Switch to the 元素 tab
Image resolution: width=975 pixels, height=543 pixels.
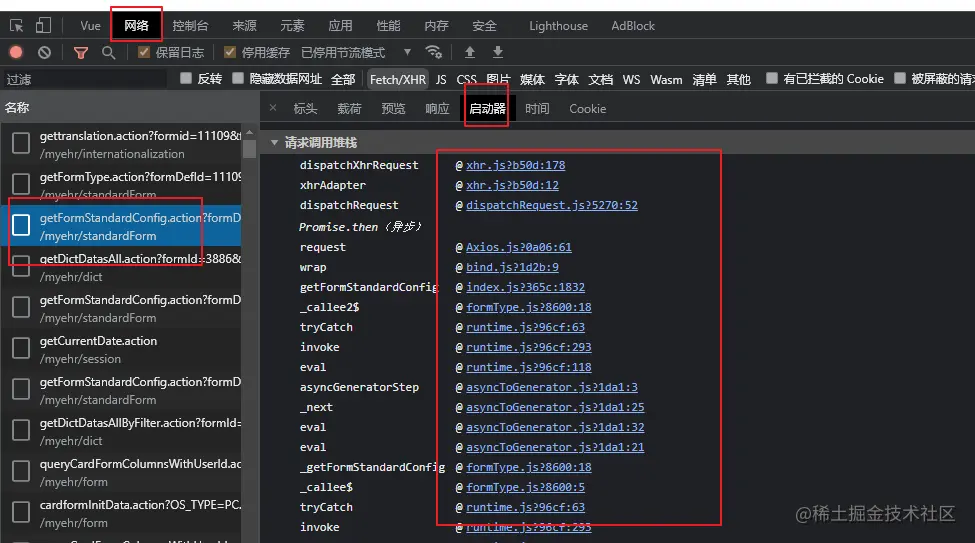point(292,26)
